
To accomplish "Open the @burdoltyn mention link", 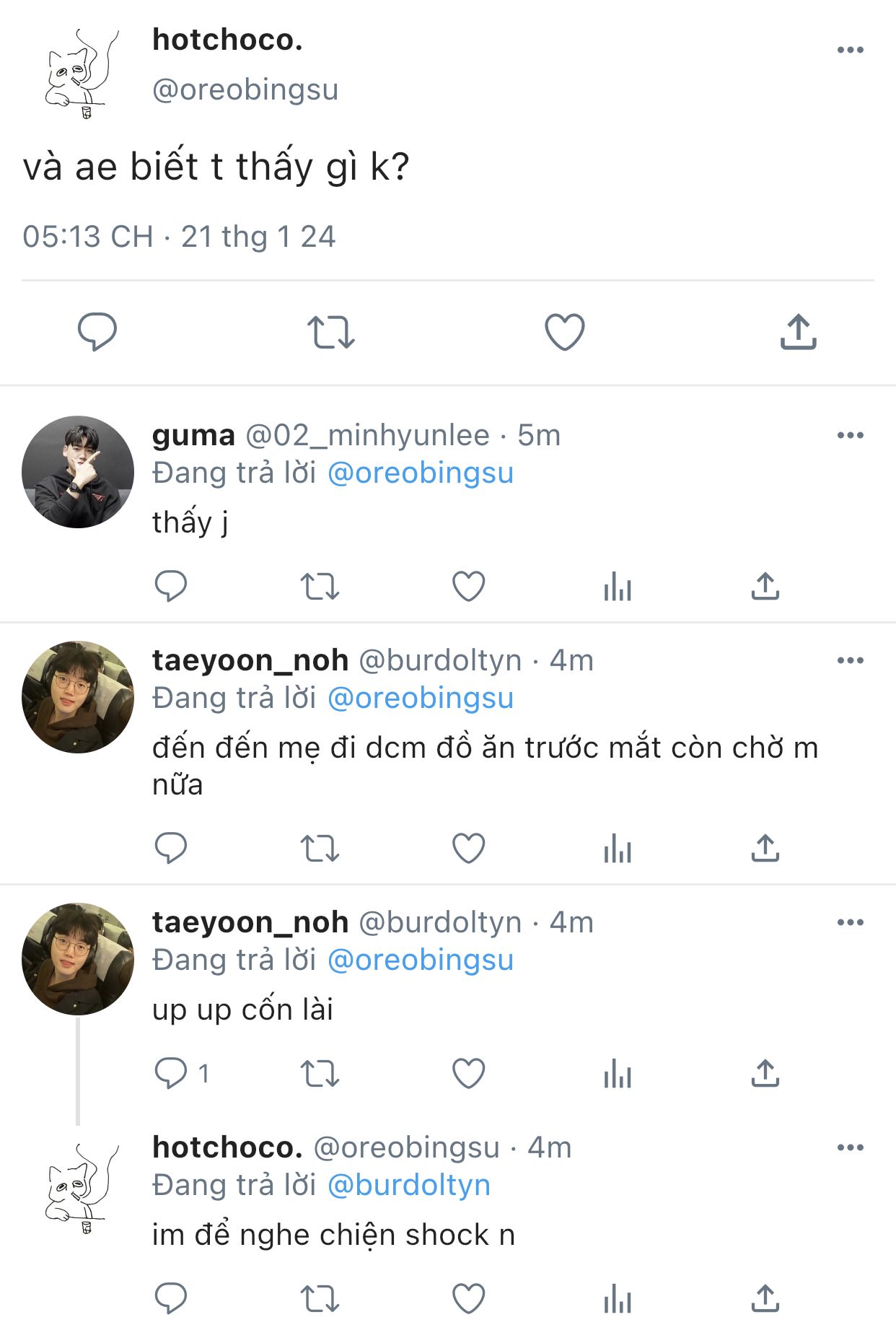I will pos(409,1186).
